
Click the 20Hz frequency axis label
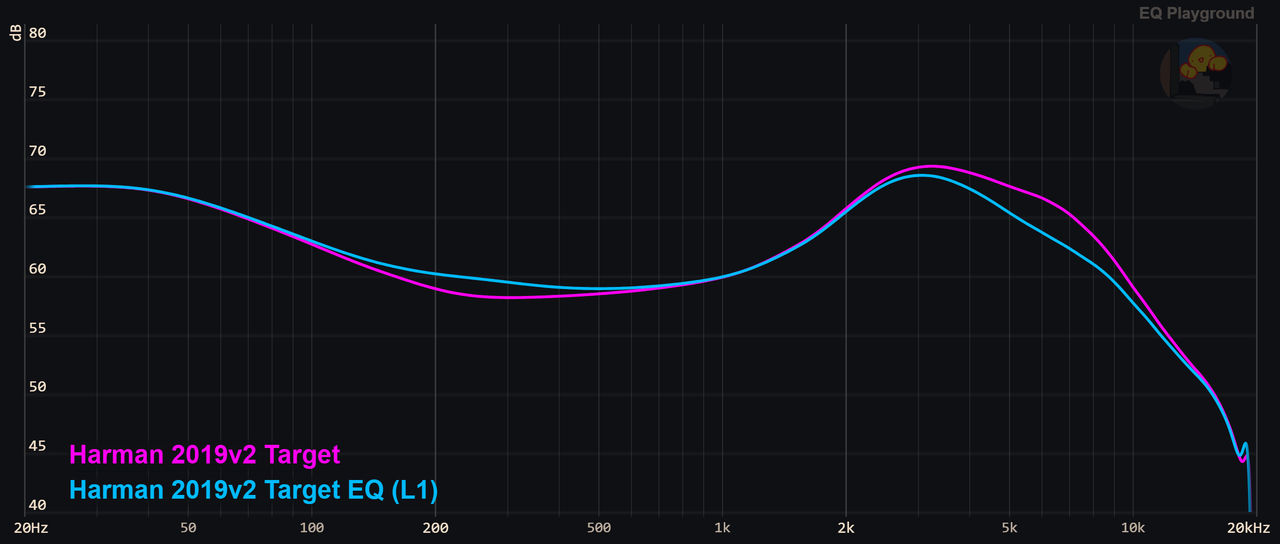click(x=29, y=528)
